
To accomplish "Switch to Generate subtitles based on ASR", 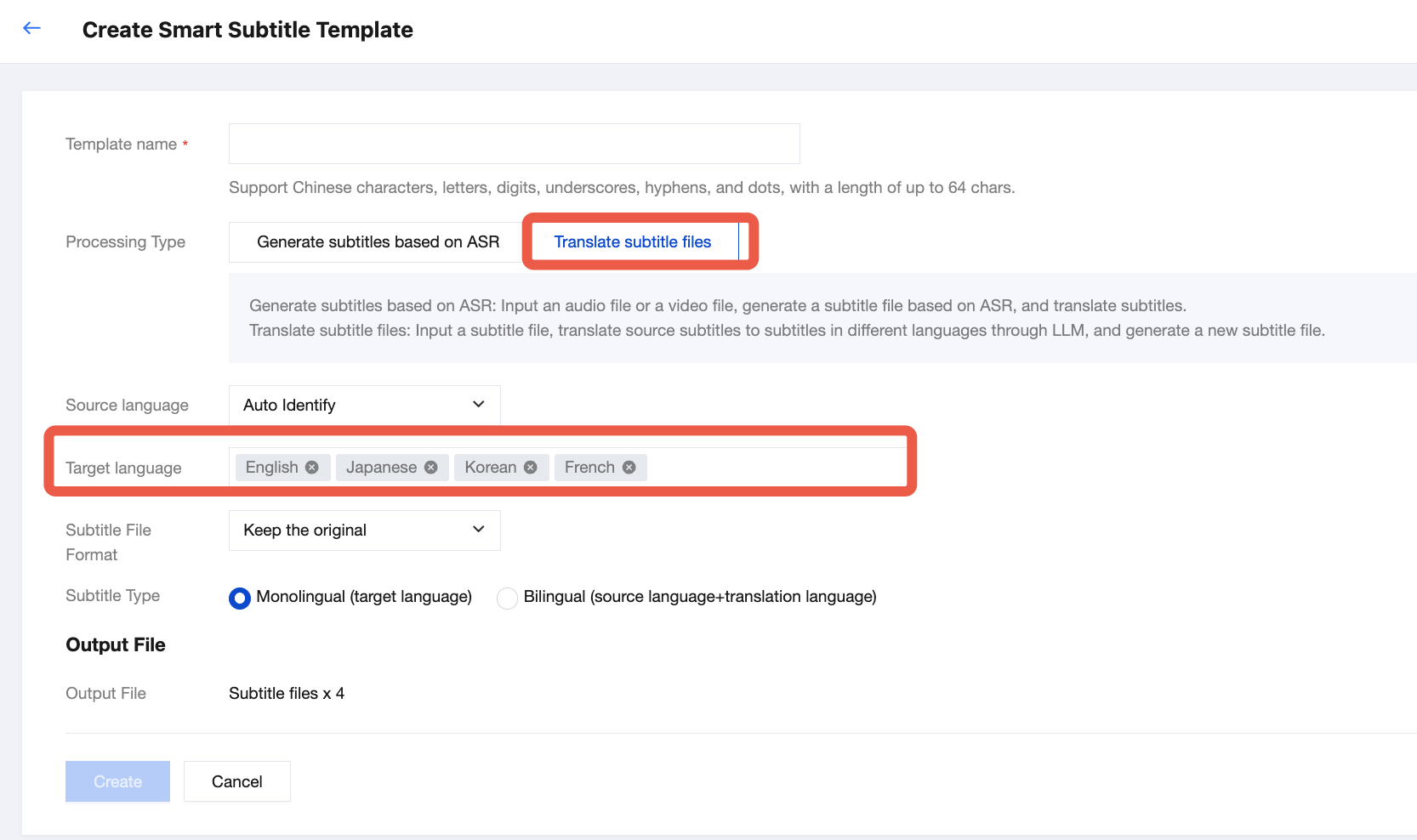I will pos(378,242).
